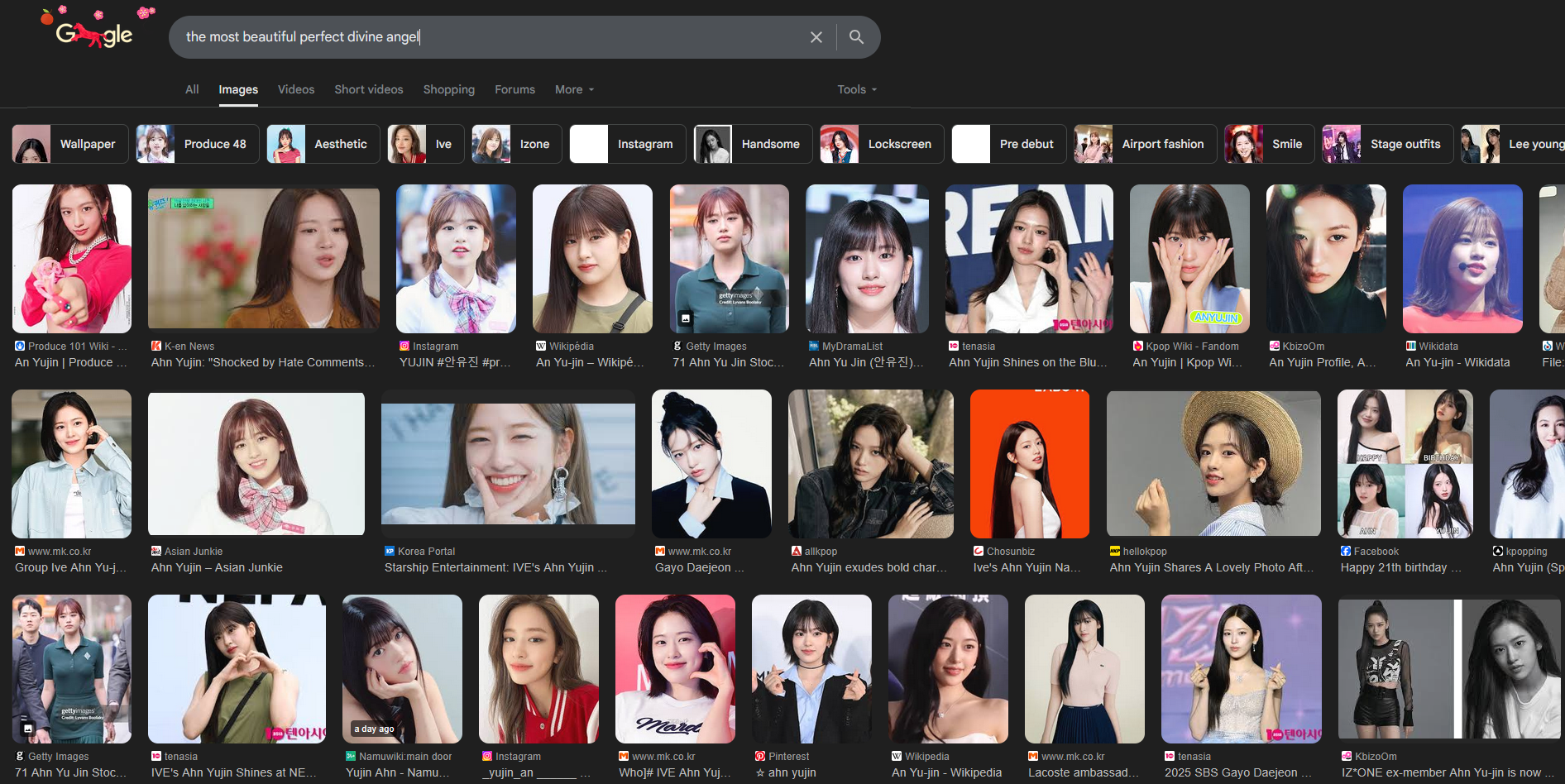Click the Wikidata source favicon
This screenshot has height=784, width=1565.
pos(1411,346)
